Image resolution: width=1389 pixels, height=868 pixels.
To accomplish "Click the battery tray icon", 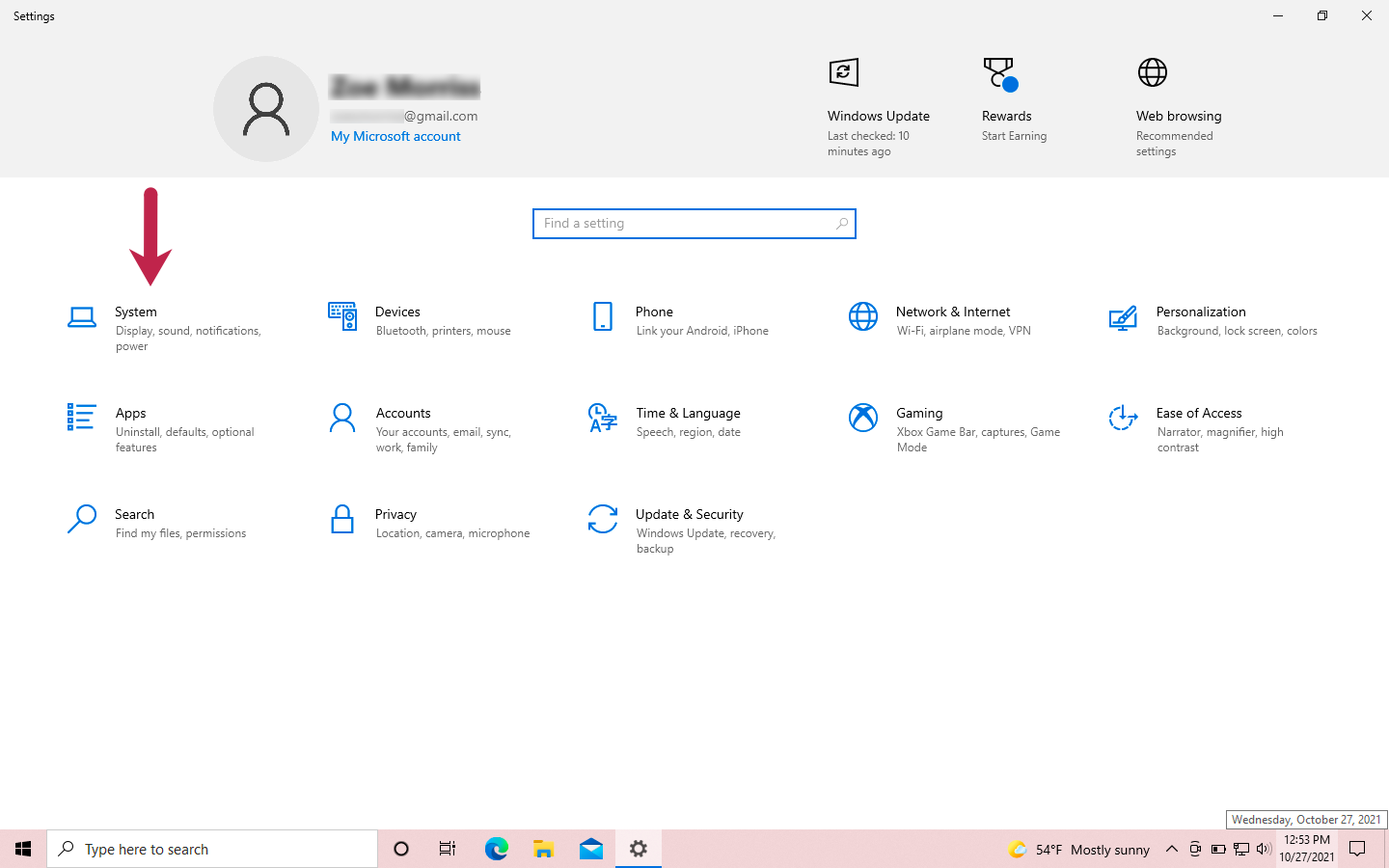I will pos(1218,849).
